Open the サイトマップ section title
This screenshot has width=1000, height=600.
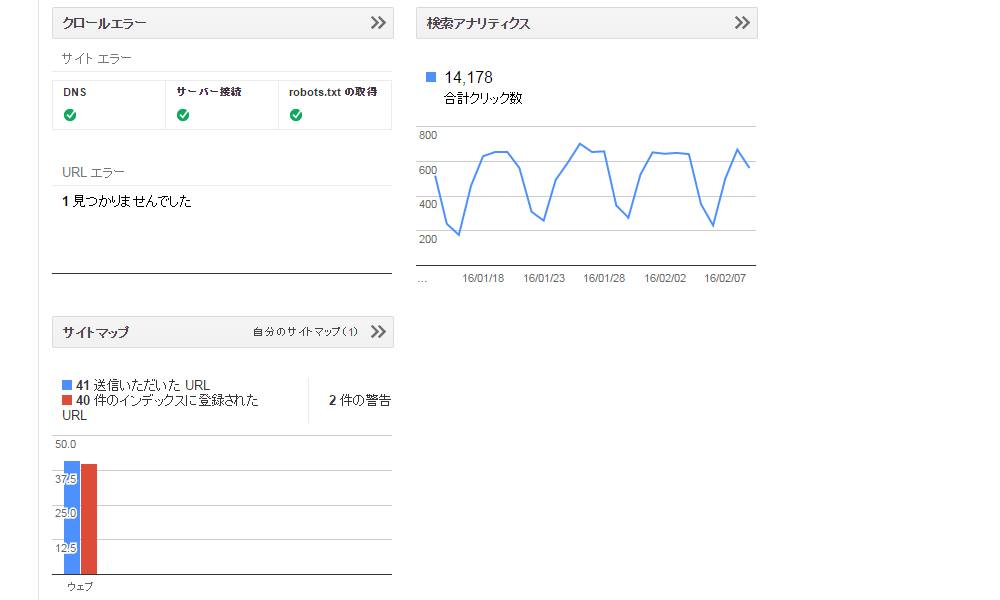(x=96, y=332)
